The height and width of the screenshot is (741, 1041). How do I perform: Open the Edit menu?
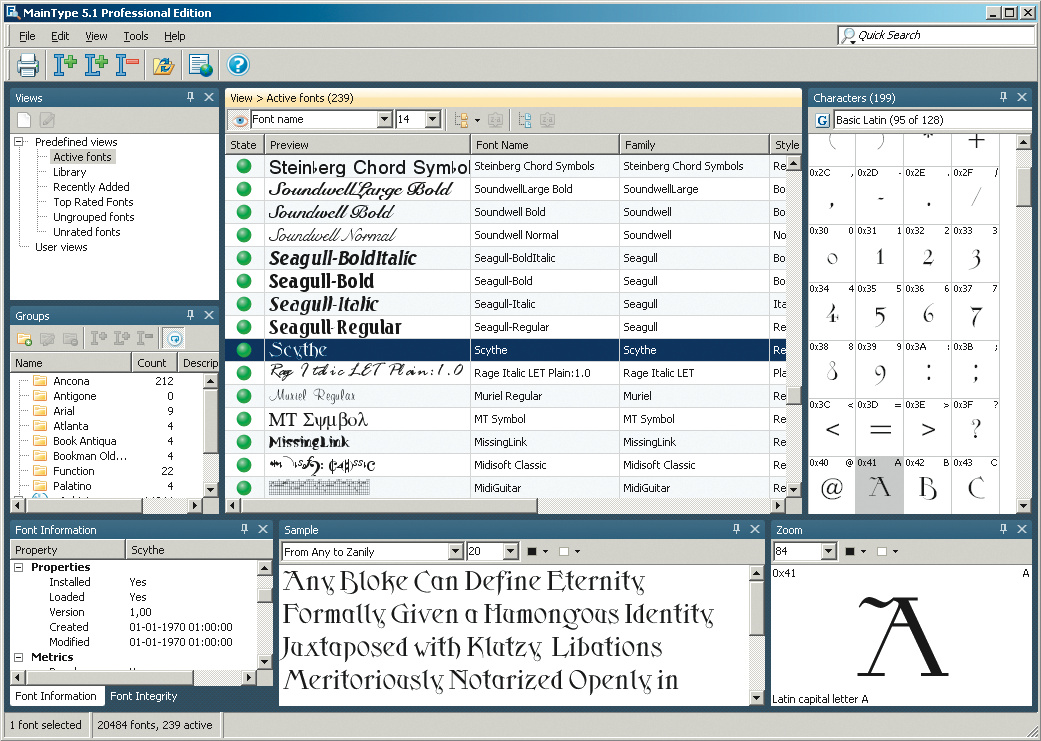(x=60, y=36)
